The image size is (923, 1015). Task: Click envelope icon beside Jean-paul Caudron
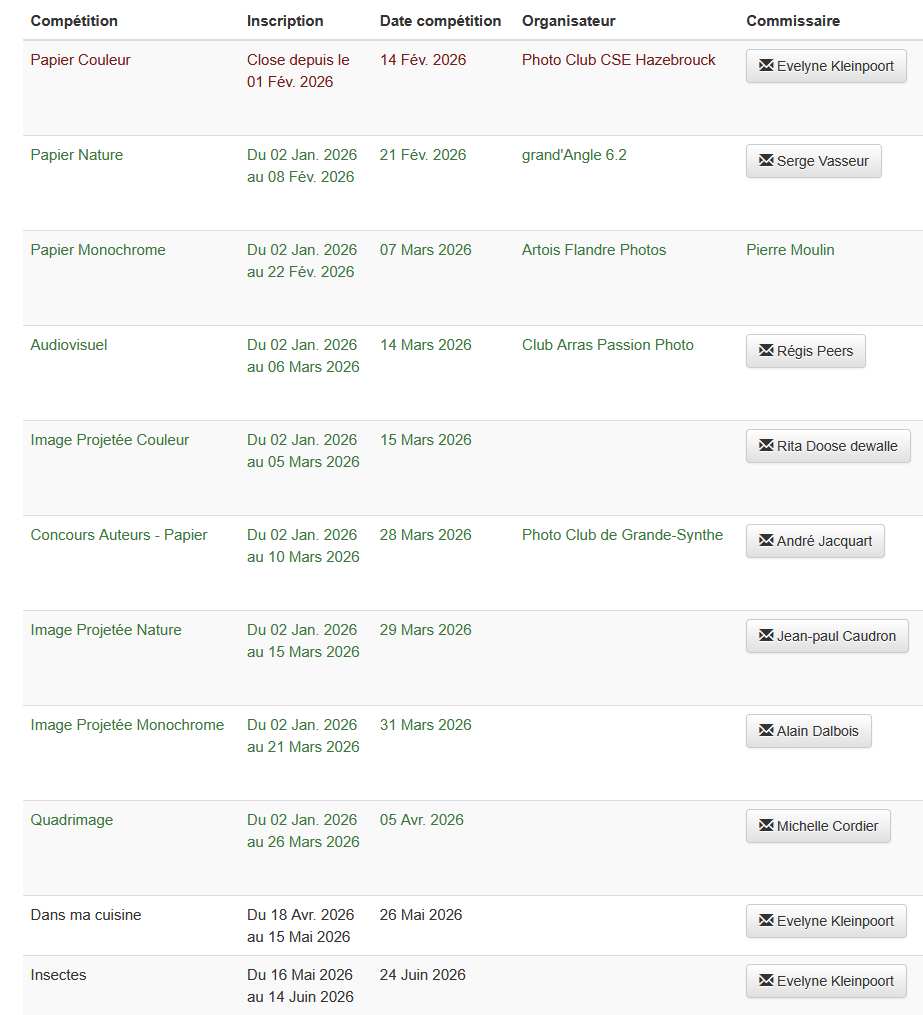(x=766, y=636)
